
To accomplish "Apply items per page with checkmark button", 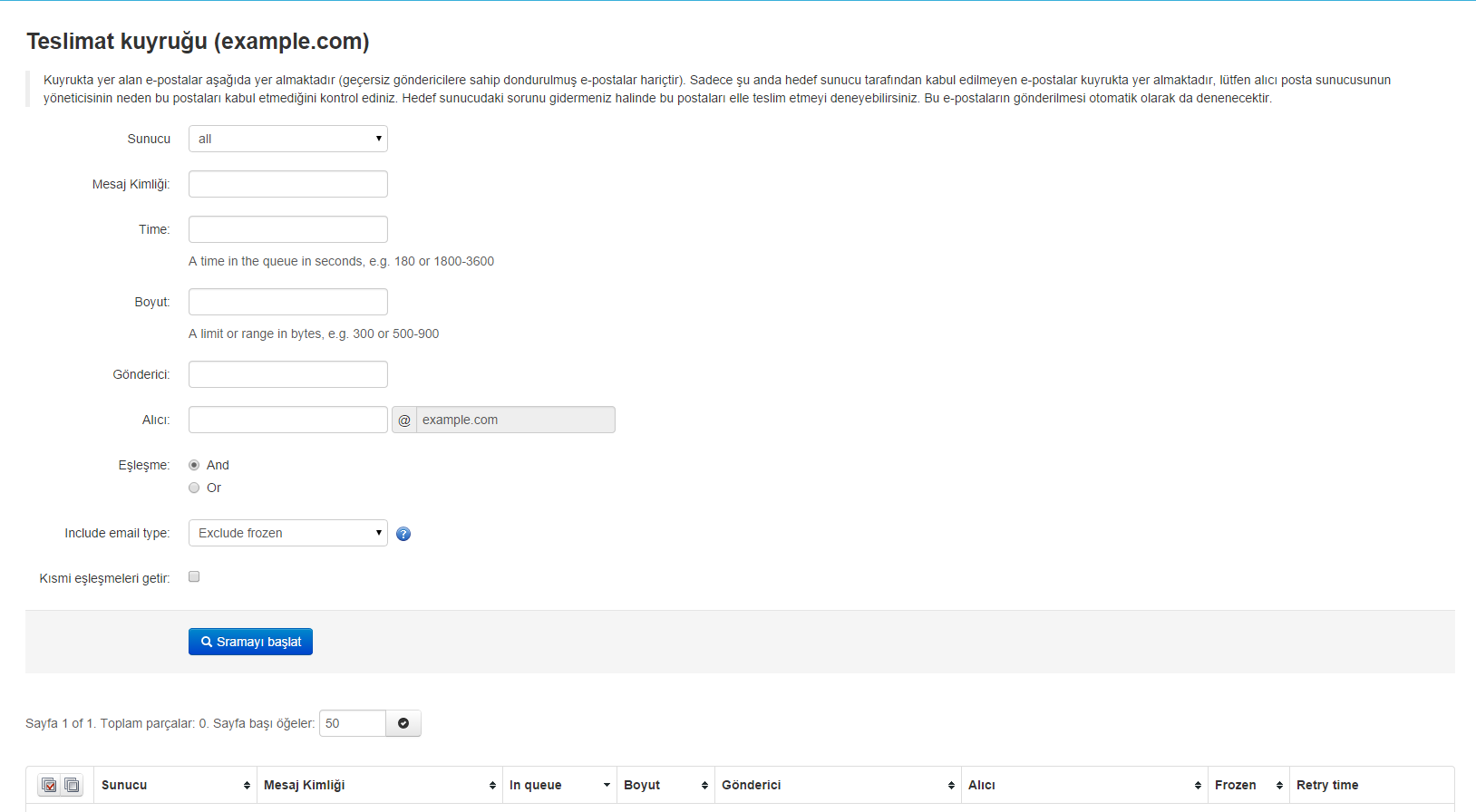I will pyautogui.click(x=403, y=723).
